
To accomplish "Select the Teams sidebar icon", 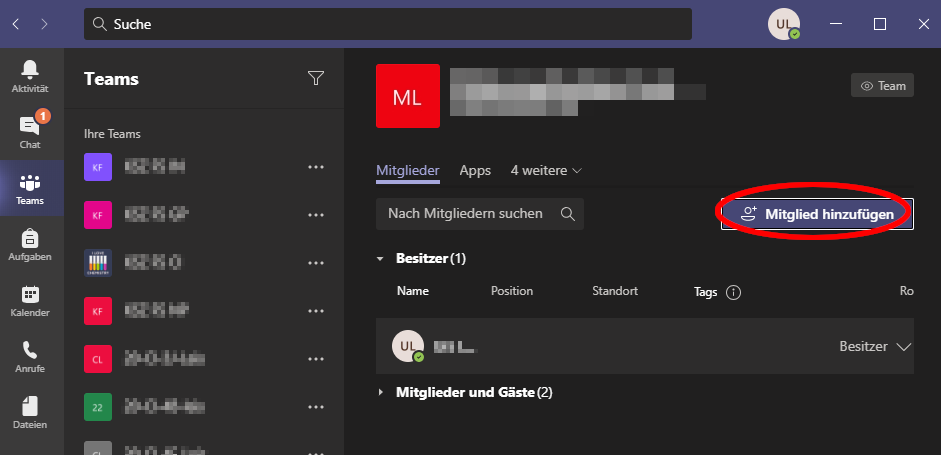I will (x=30, y=188).
